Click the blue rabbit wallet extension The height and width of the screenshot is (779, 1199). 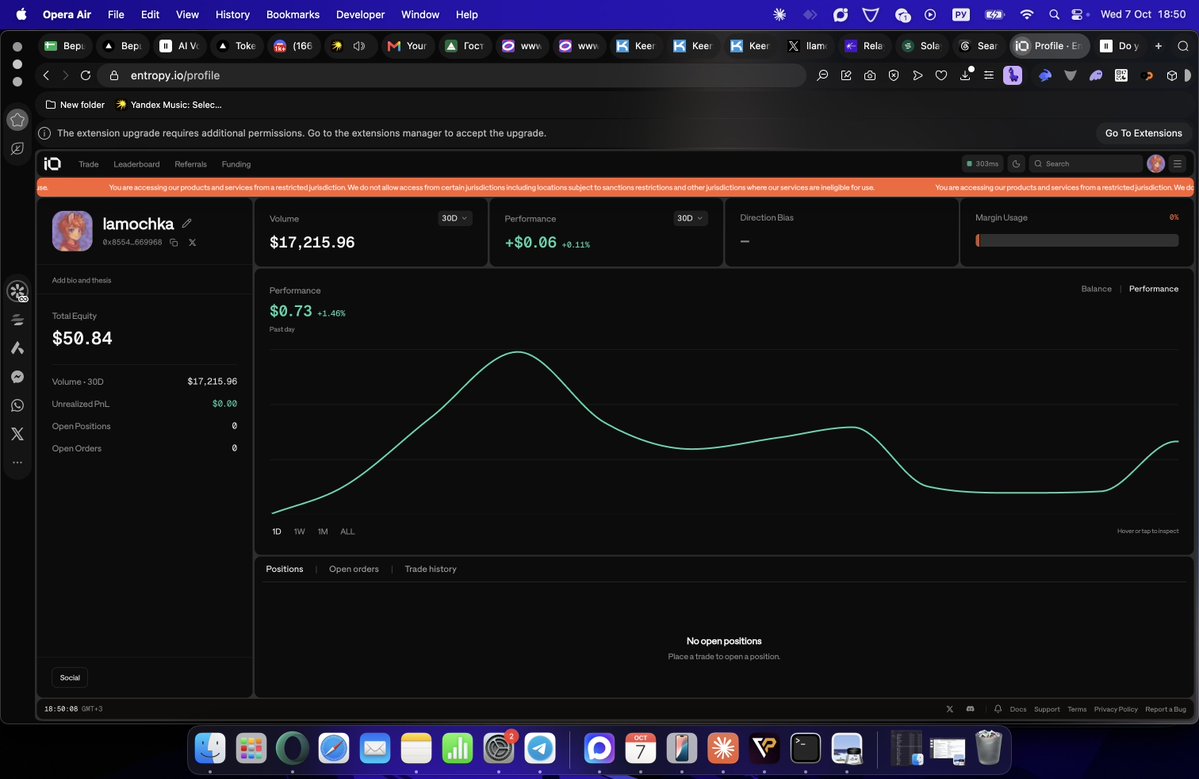[x=1045, y=75]
